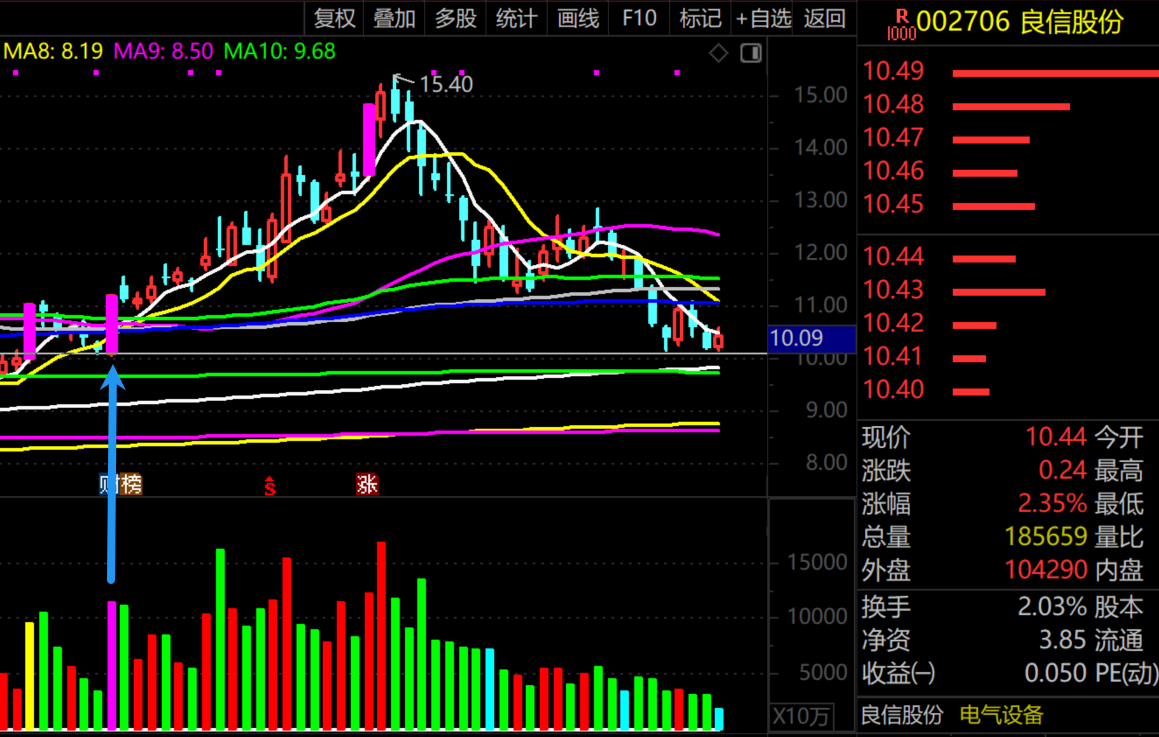
Task: Click the 画线 drawing tools button
Action: point(577,18)
